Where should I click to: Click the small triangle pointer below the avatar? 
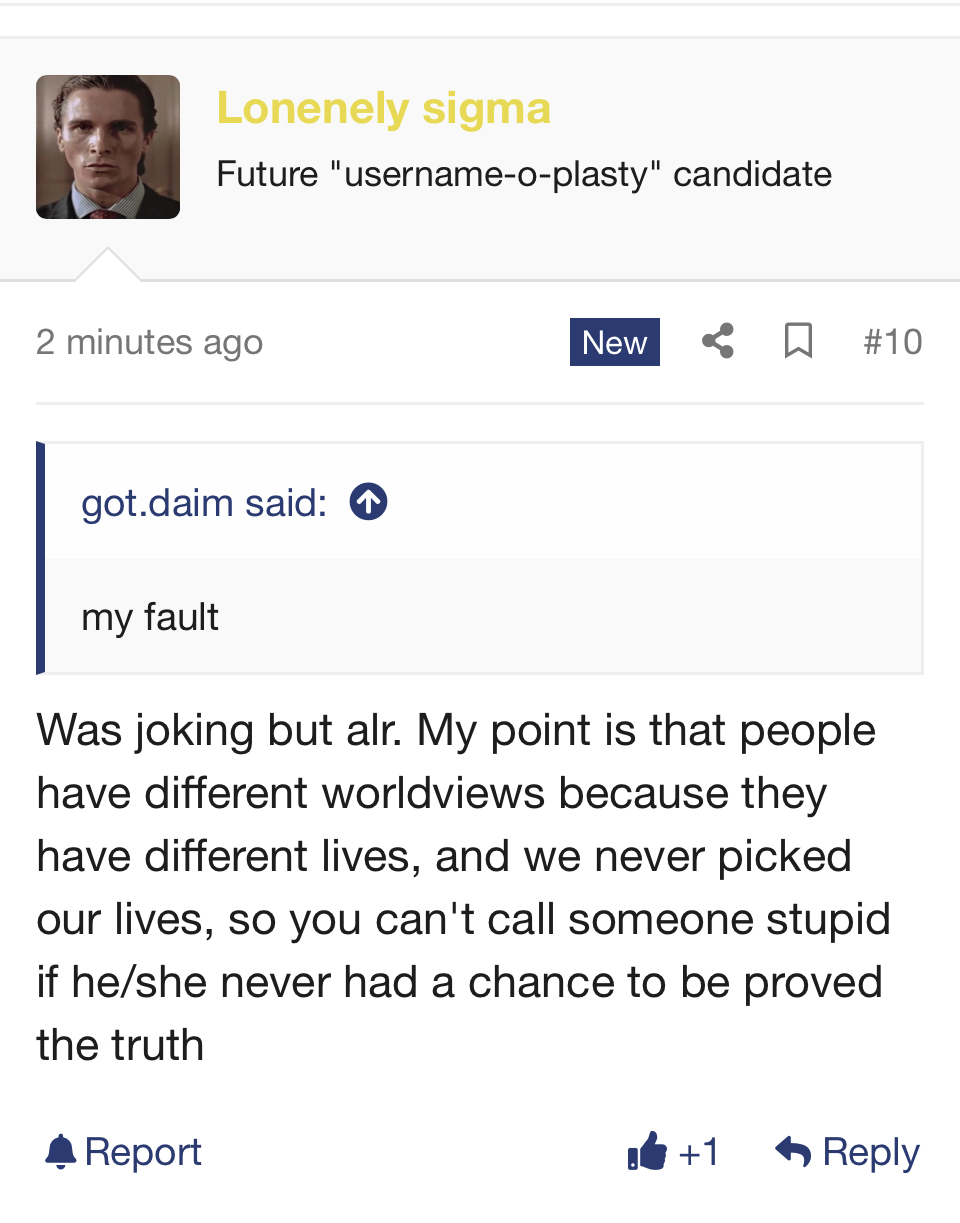coord(108,265)
